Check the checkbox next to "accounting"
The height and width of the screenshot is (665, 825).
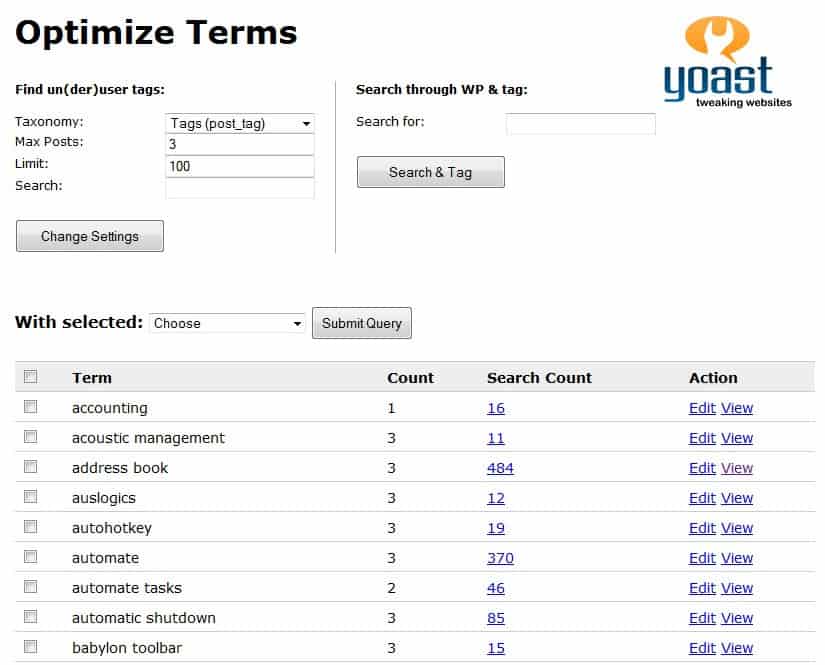coord(30,407)
